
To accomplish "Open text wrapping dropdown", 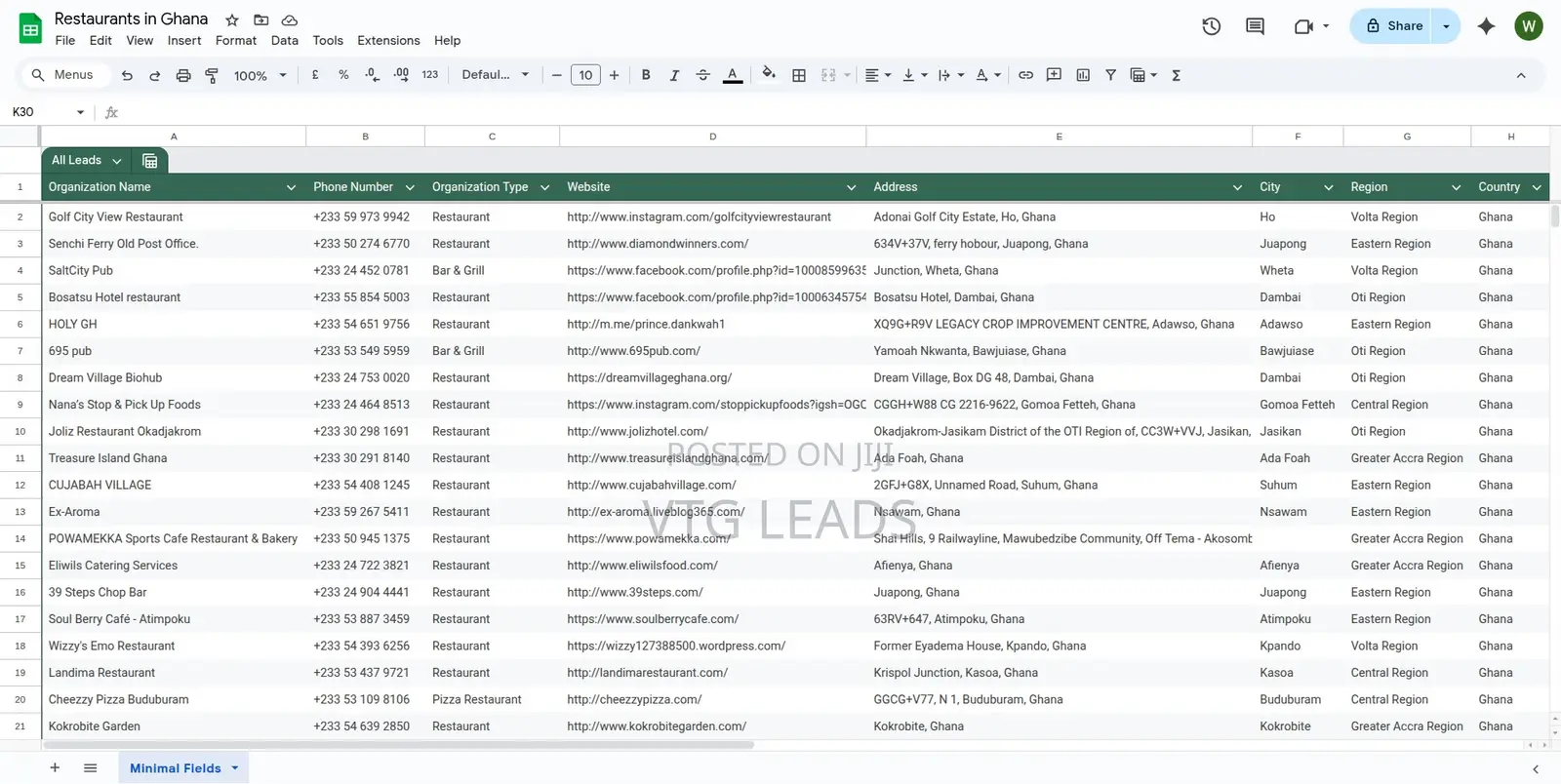I will tap(950, 75).
